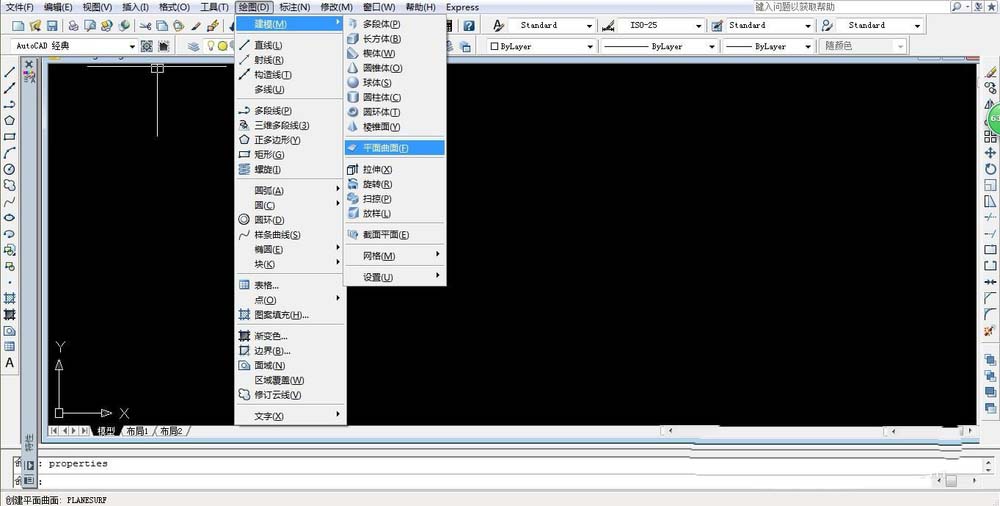Open the Express menu
This screenshot has height=506, width=1000.
click(462, 7)
